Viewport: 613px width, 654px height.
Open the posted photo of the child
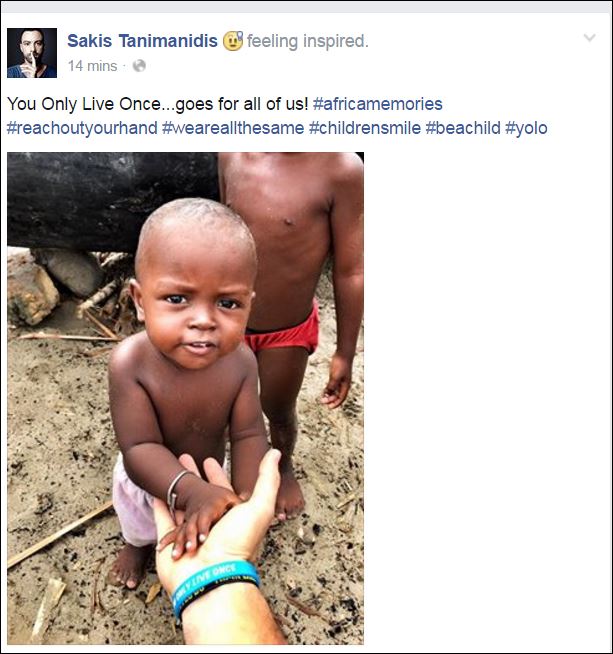tap(185, 398)
